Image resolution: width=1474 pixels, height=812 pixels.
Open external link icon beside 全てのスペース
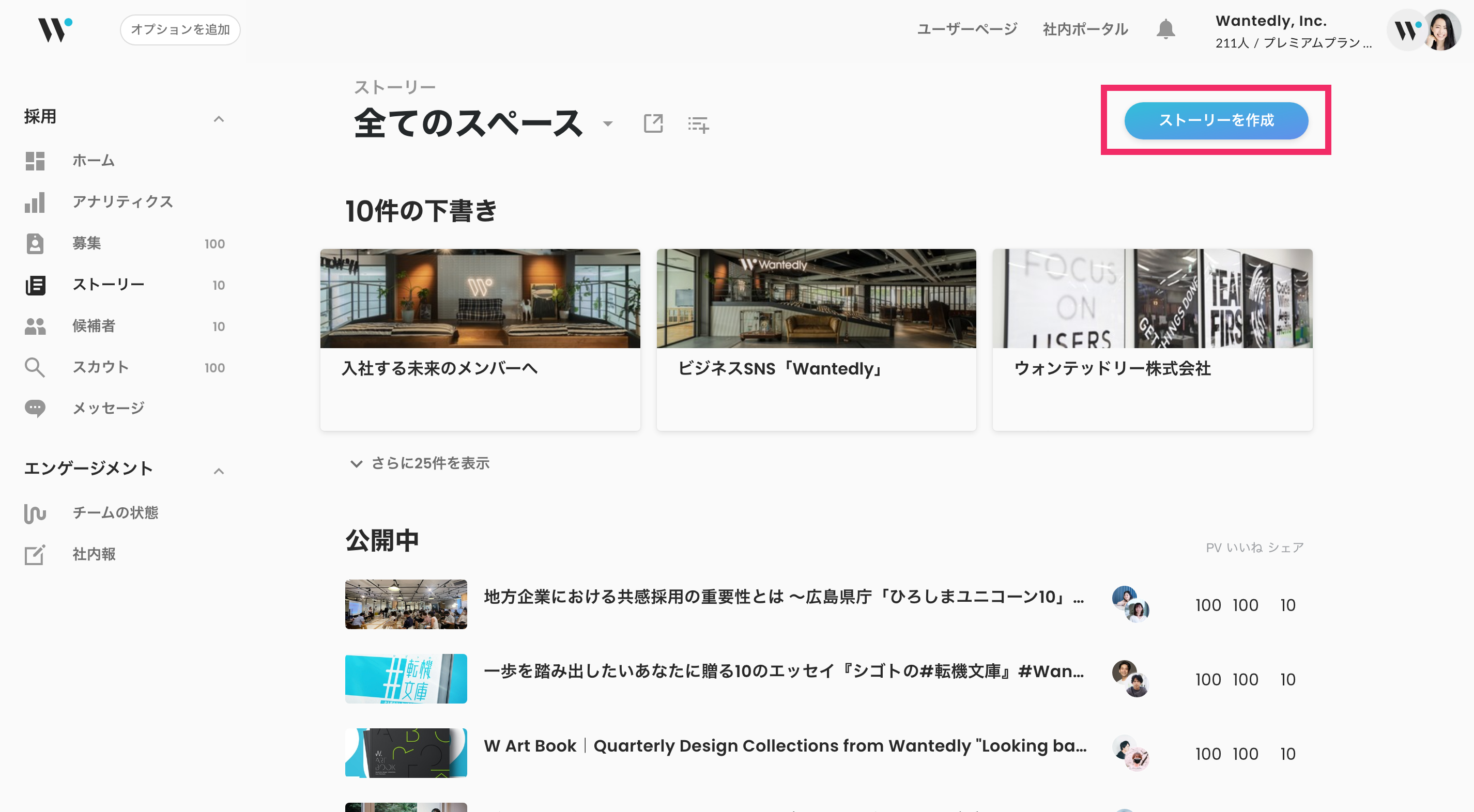pyautogui.click(x=653, y=123)
